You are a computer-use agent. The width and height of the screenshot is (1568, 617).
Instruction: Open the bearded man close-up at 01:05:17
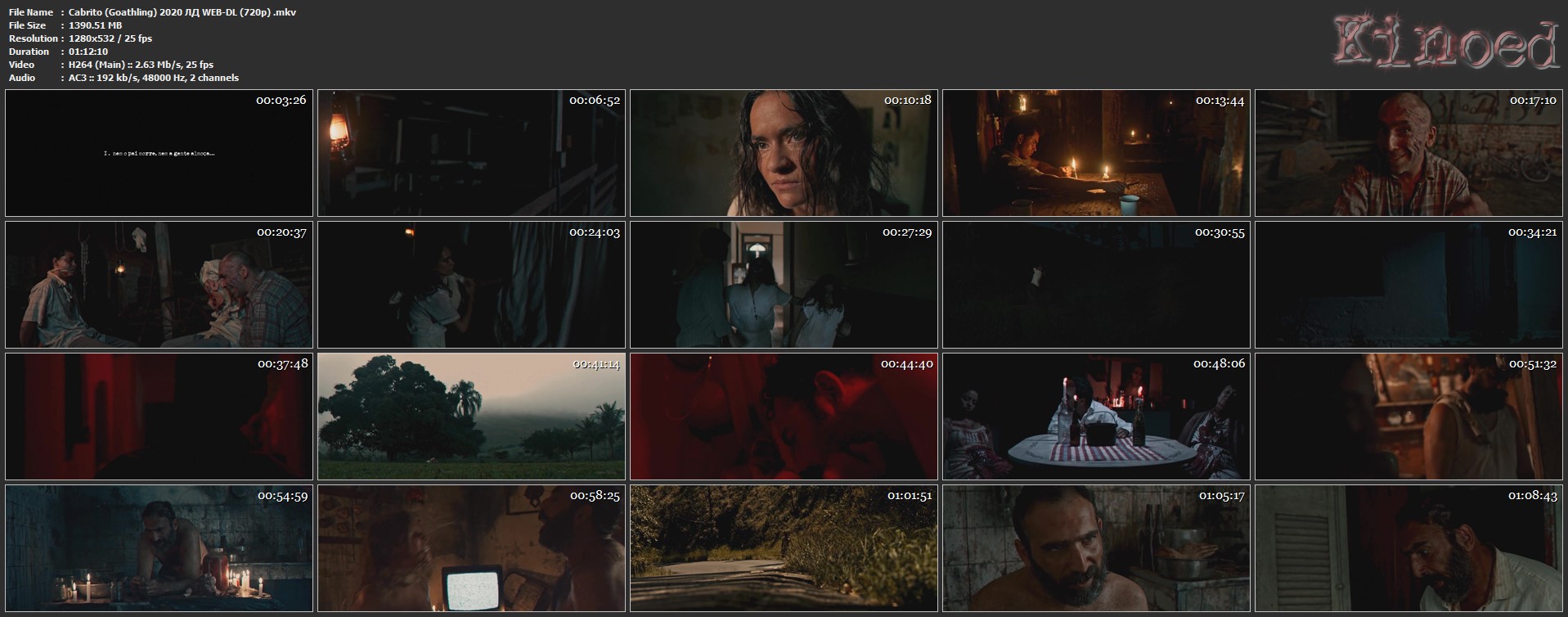tap(1096, 547)
